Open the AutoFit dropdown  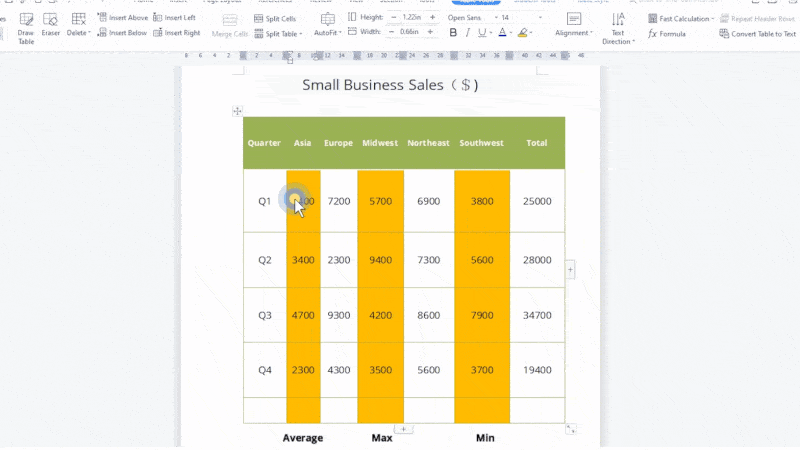328,24
